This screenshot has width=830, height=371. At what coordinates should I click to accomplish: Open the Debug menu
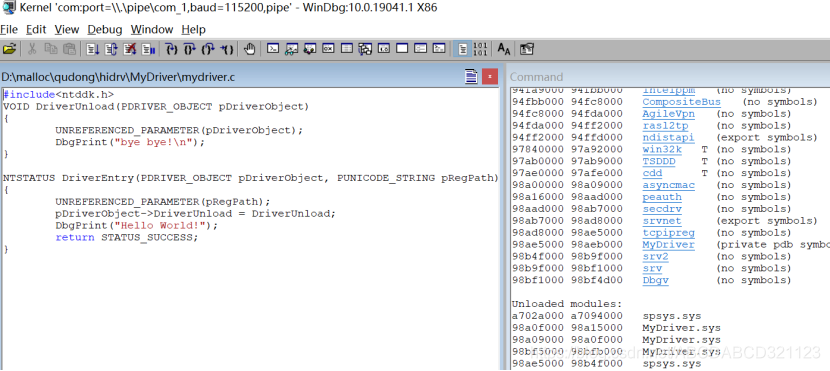(x=105, y=30)
